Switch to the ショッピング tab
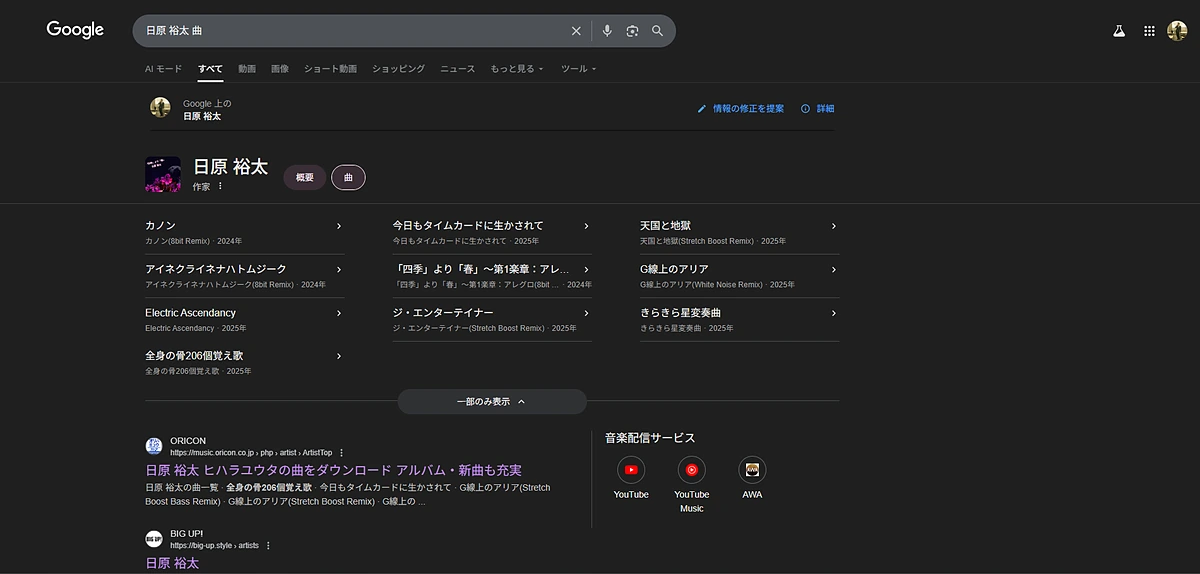The width and height of the screenshot is (1200, 574). click(398, 69)
